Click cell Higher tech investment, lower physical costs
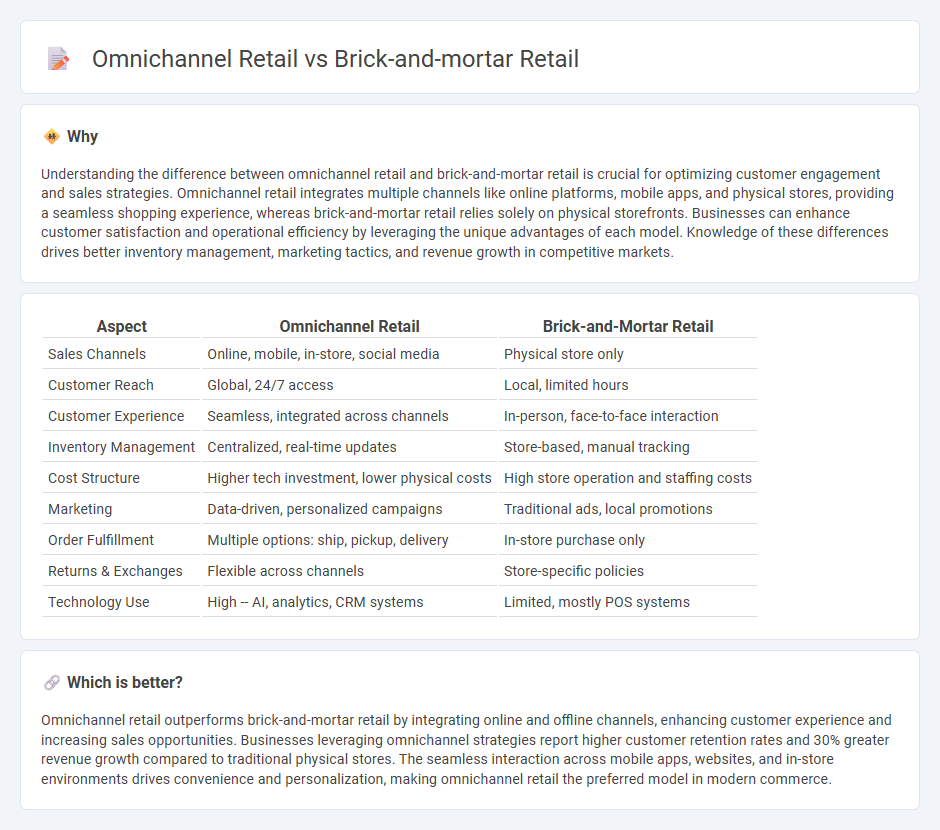This screenshot has height=830, width=940. tap(349, 478)
